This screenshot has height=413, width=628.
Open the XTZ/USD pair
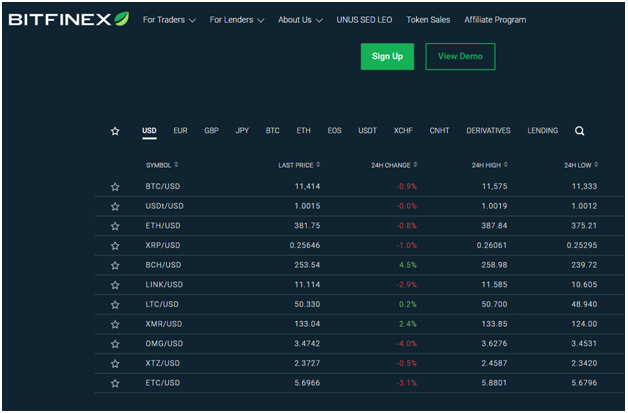(x=162, y=363)
